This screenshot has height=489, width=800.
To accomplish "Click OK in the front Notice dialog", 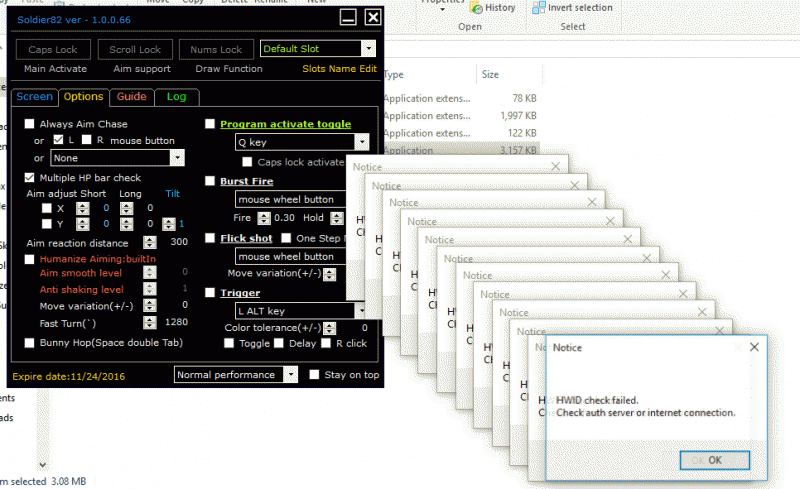I will [x=714, y=460].
